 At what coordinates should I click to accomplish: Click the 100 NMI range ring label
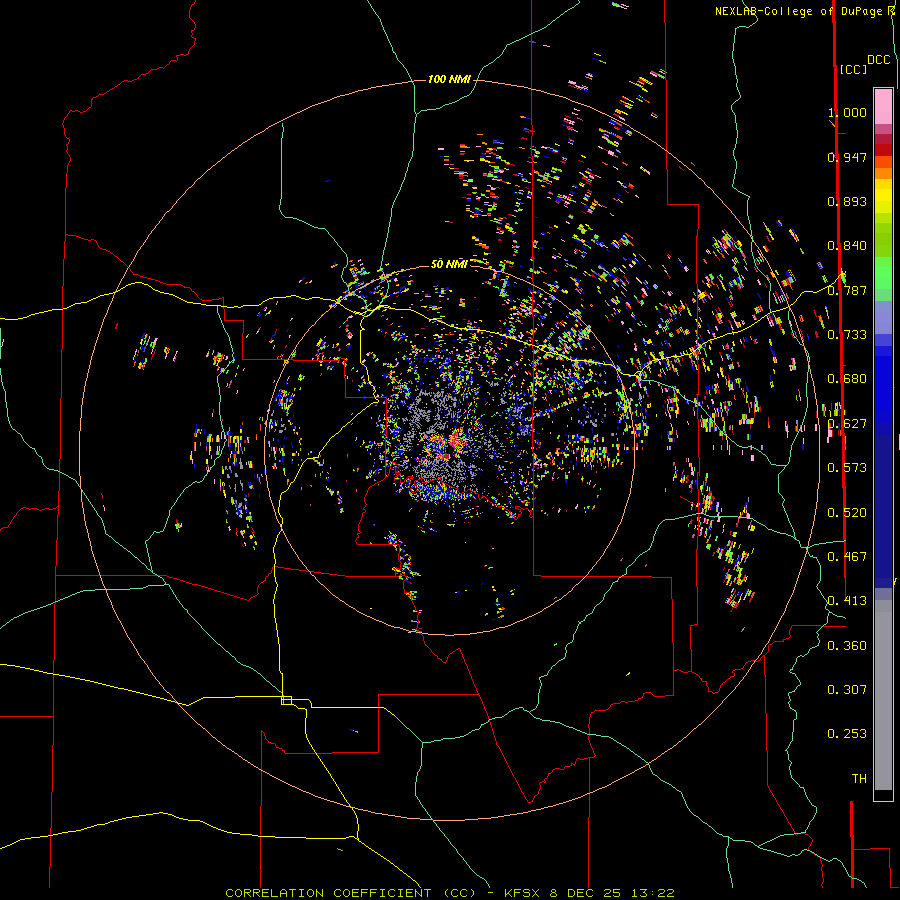click(449, 79)
